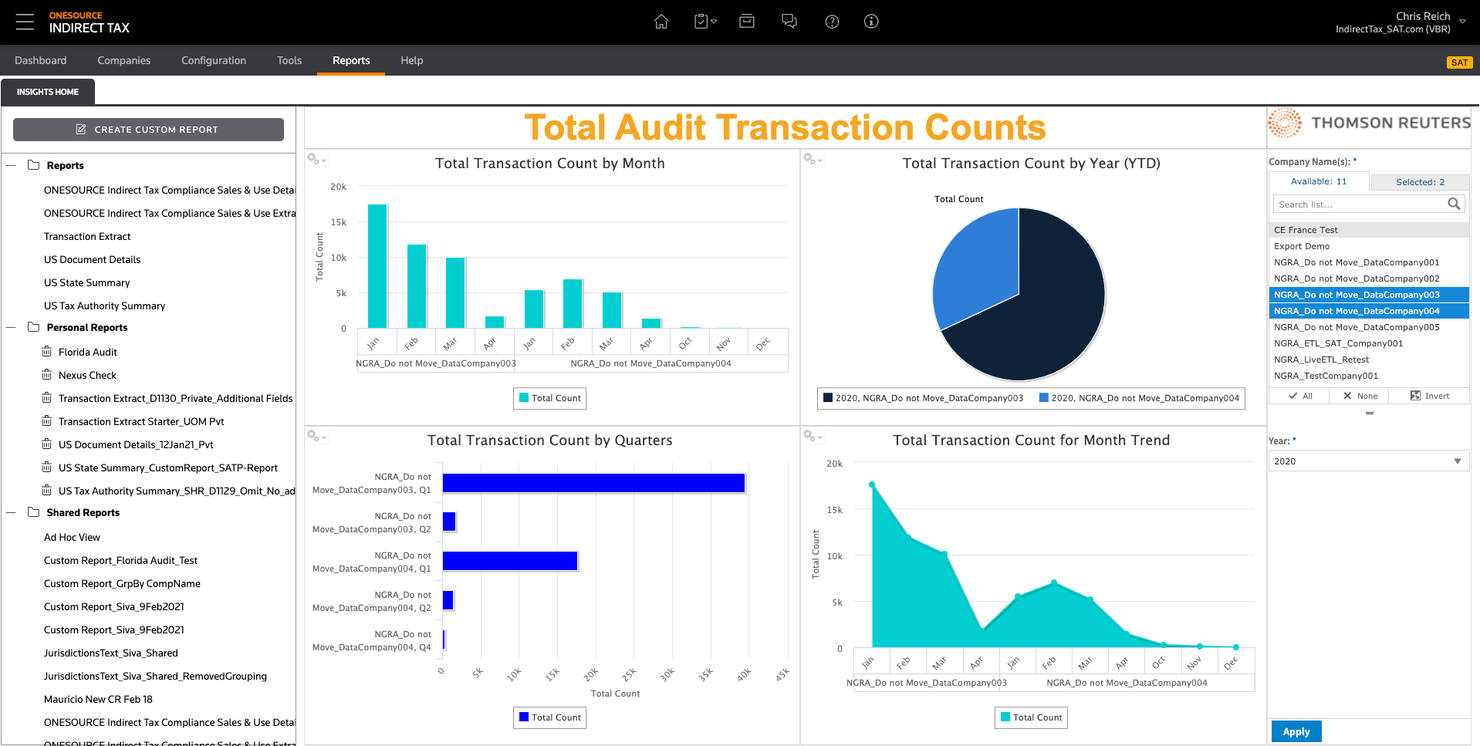The image size is (1480, 746).
Task: Open the inbox icon in the top bar
Action: coord(746,20)
